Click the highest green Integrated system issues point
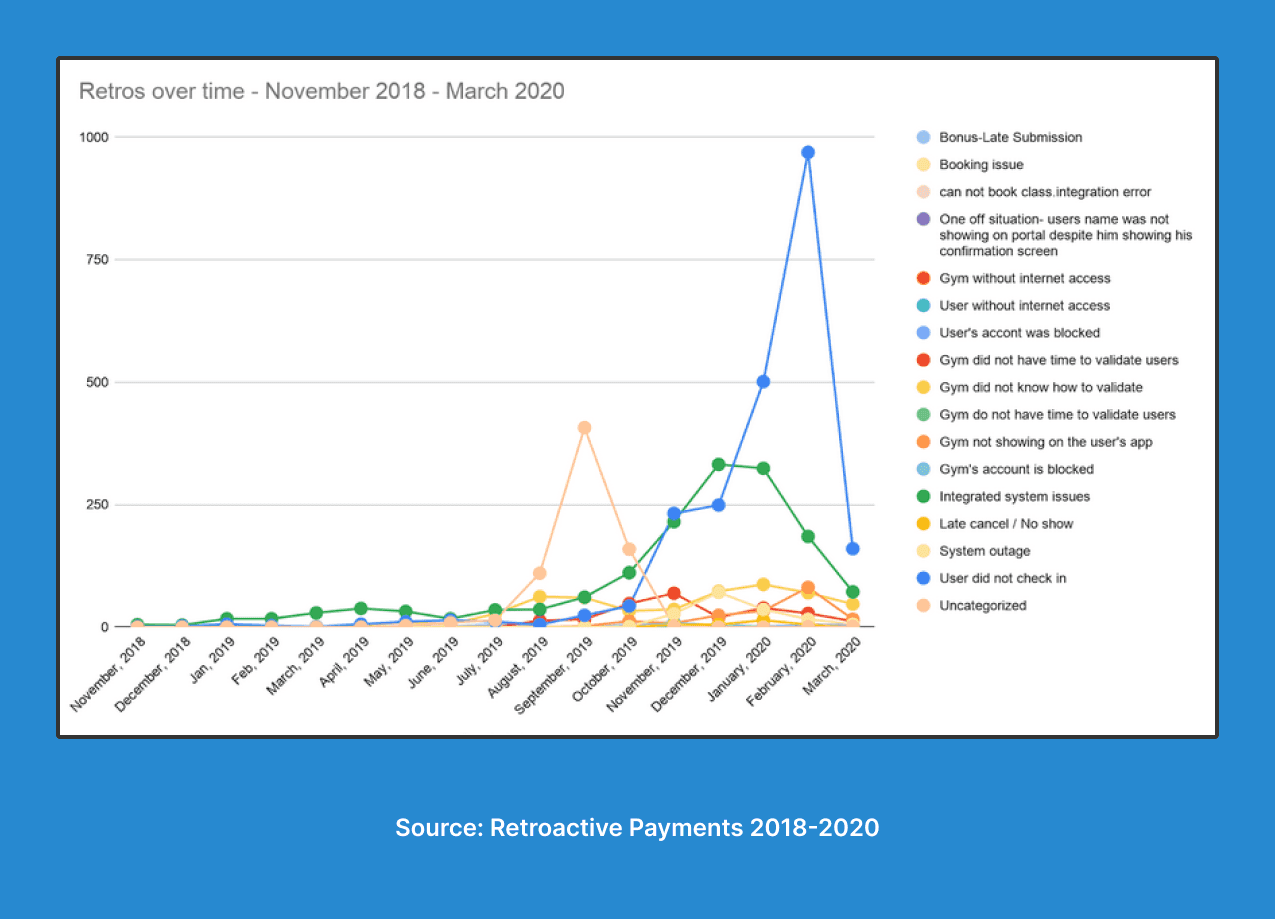Screen dimensions: 1275x919 [718, 464]
